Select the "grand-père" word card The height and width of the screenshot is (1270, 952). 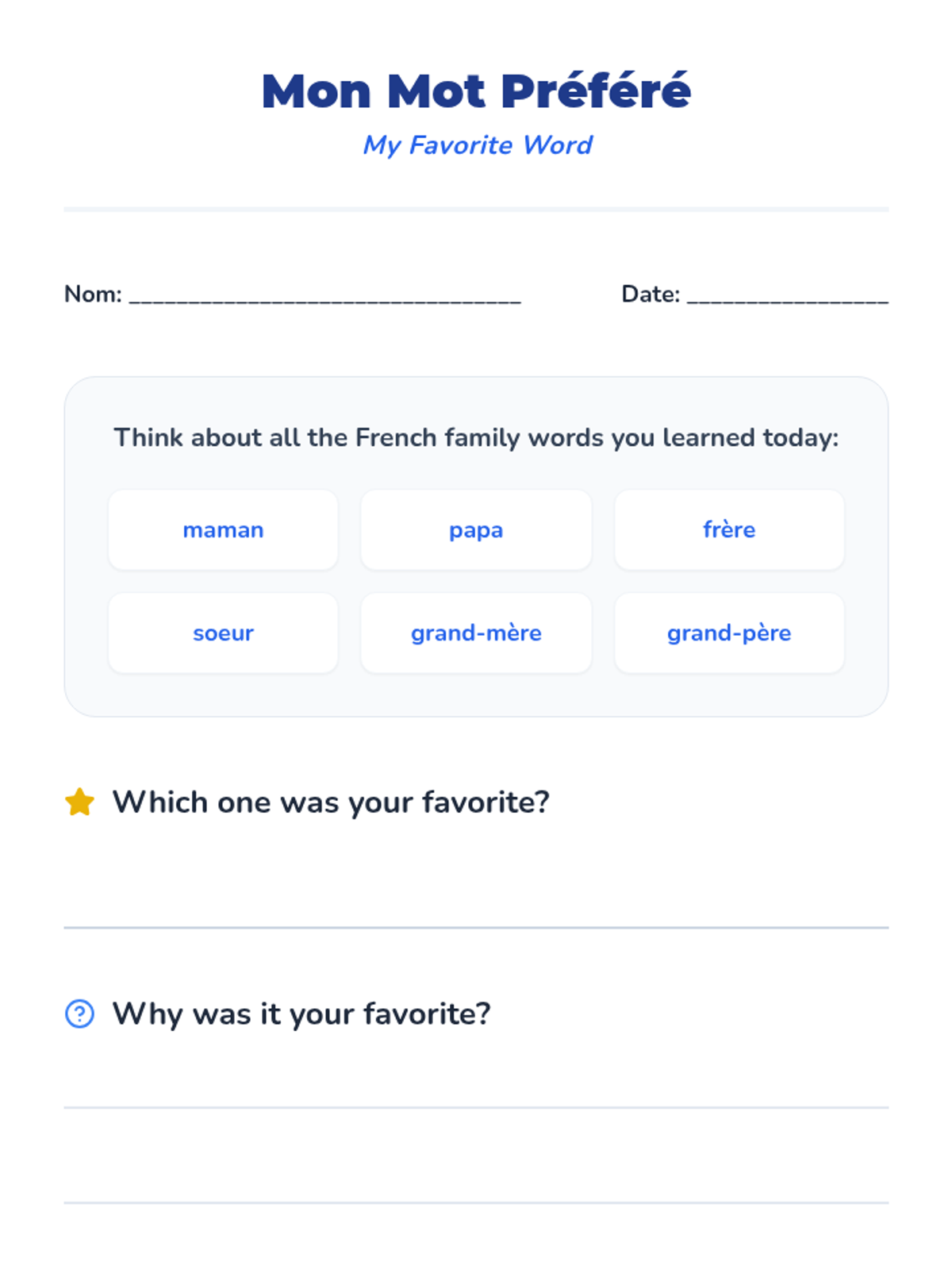[729, 633]
